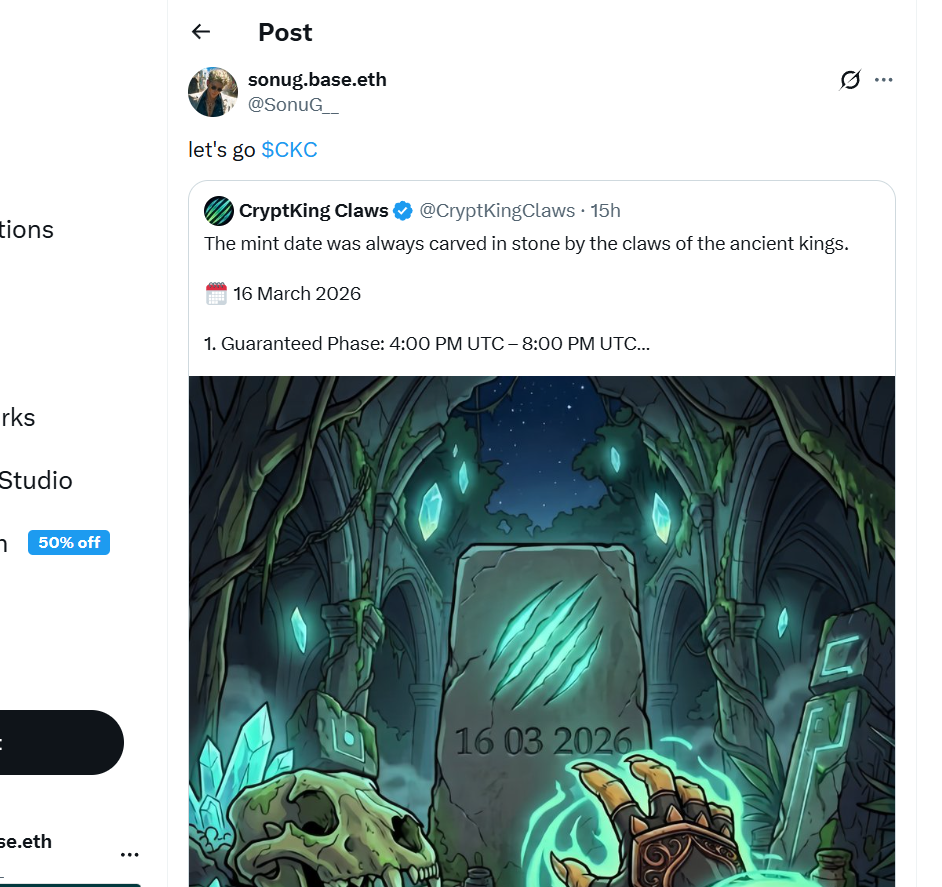The height and width of the screenshot is (887, 942).
Task: Select the 50% off premium badge
Action: 69,543
